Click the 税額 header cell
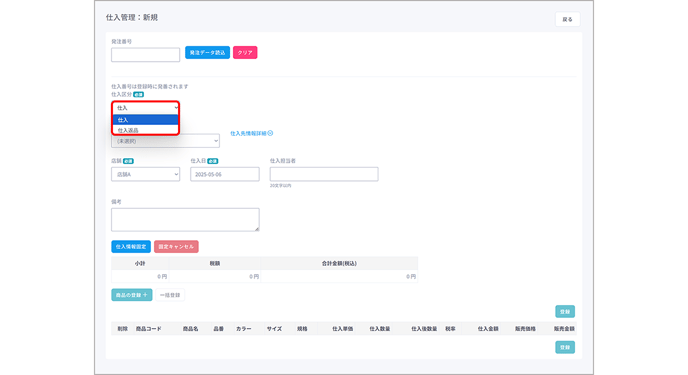688x375 pixels. tap(215, 264)
